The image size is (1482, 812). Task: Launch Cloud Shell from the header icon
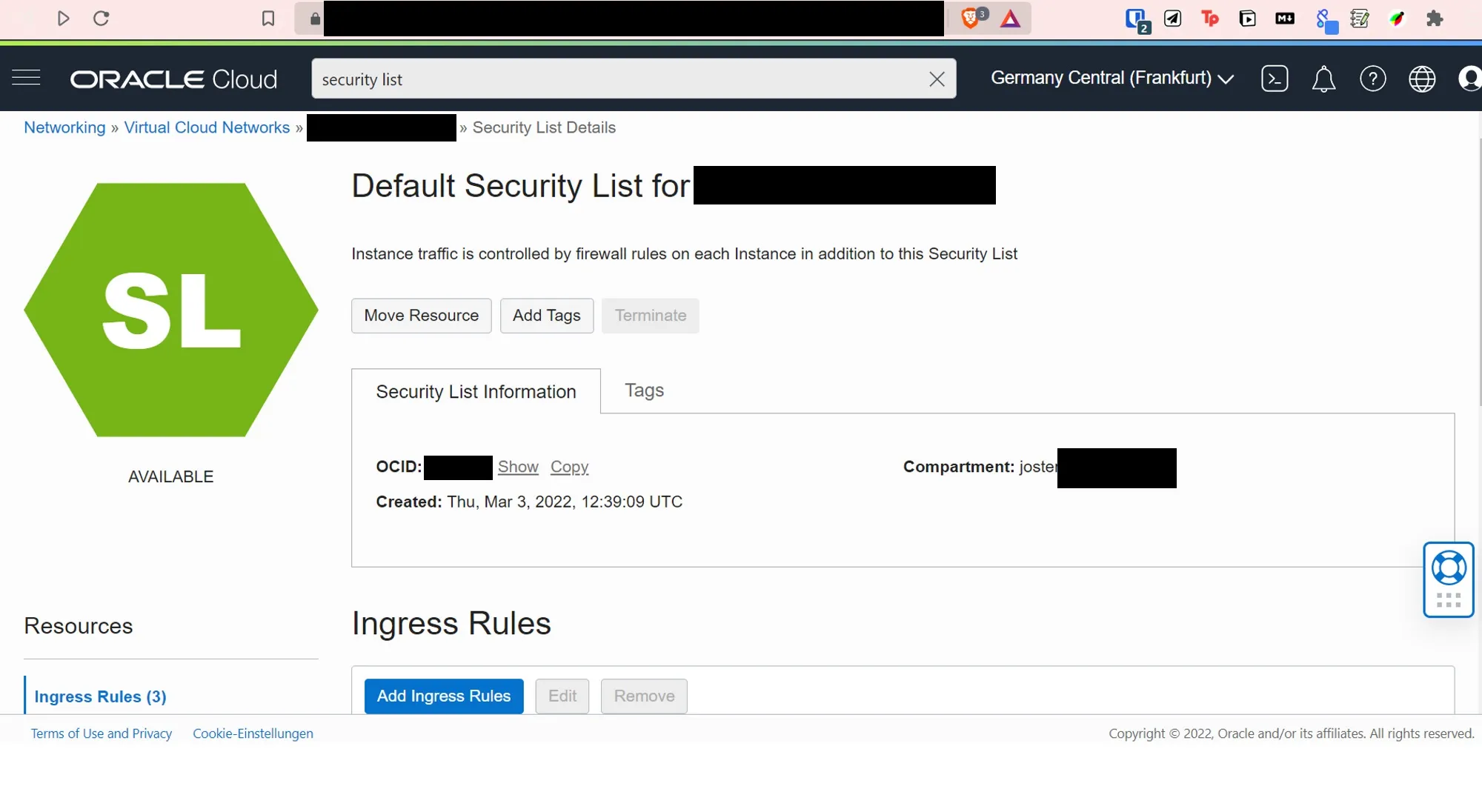click(1275, 78)
